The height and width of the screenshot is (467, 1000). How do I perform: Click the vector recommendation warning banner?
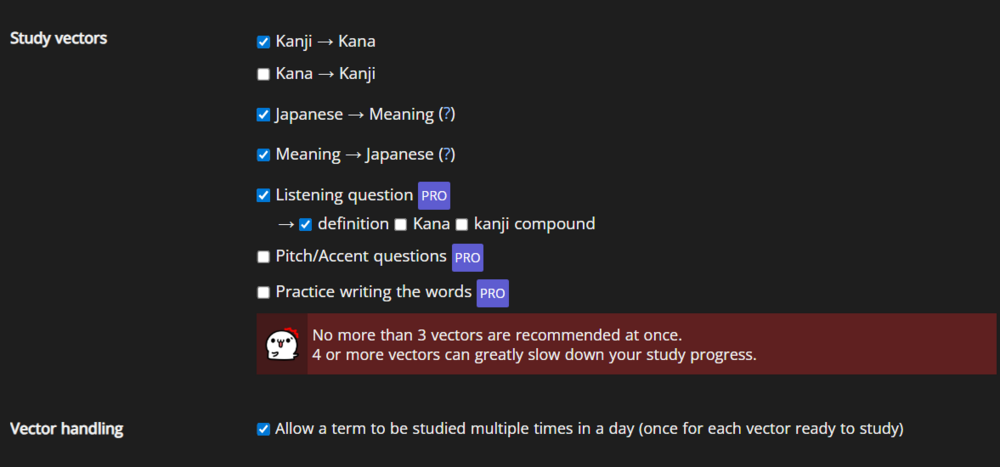626,344
